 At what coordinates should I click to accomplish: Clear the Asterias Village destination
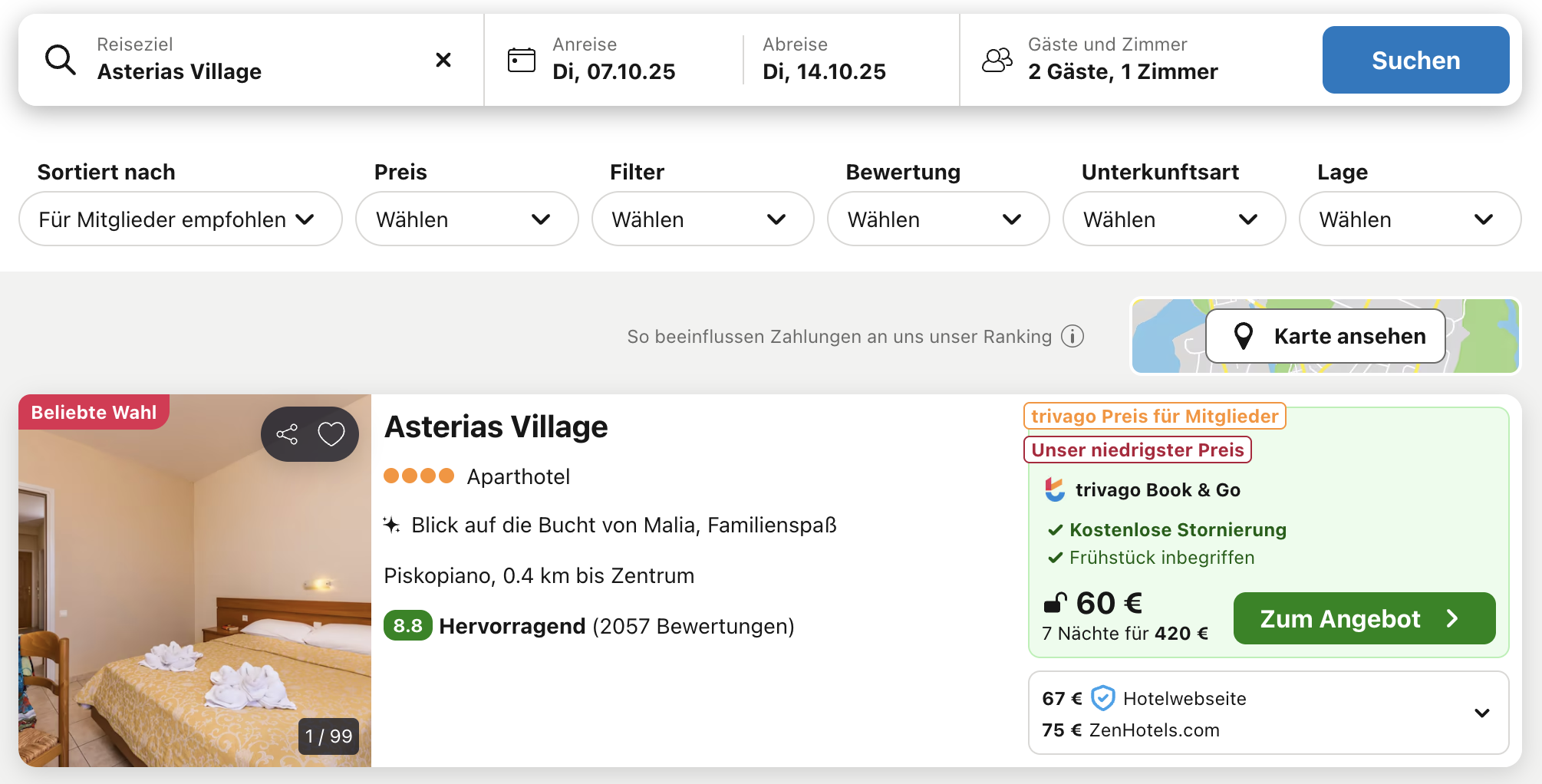[x=443, y=60]
